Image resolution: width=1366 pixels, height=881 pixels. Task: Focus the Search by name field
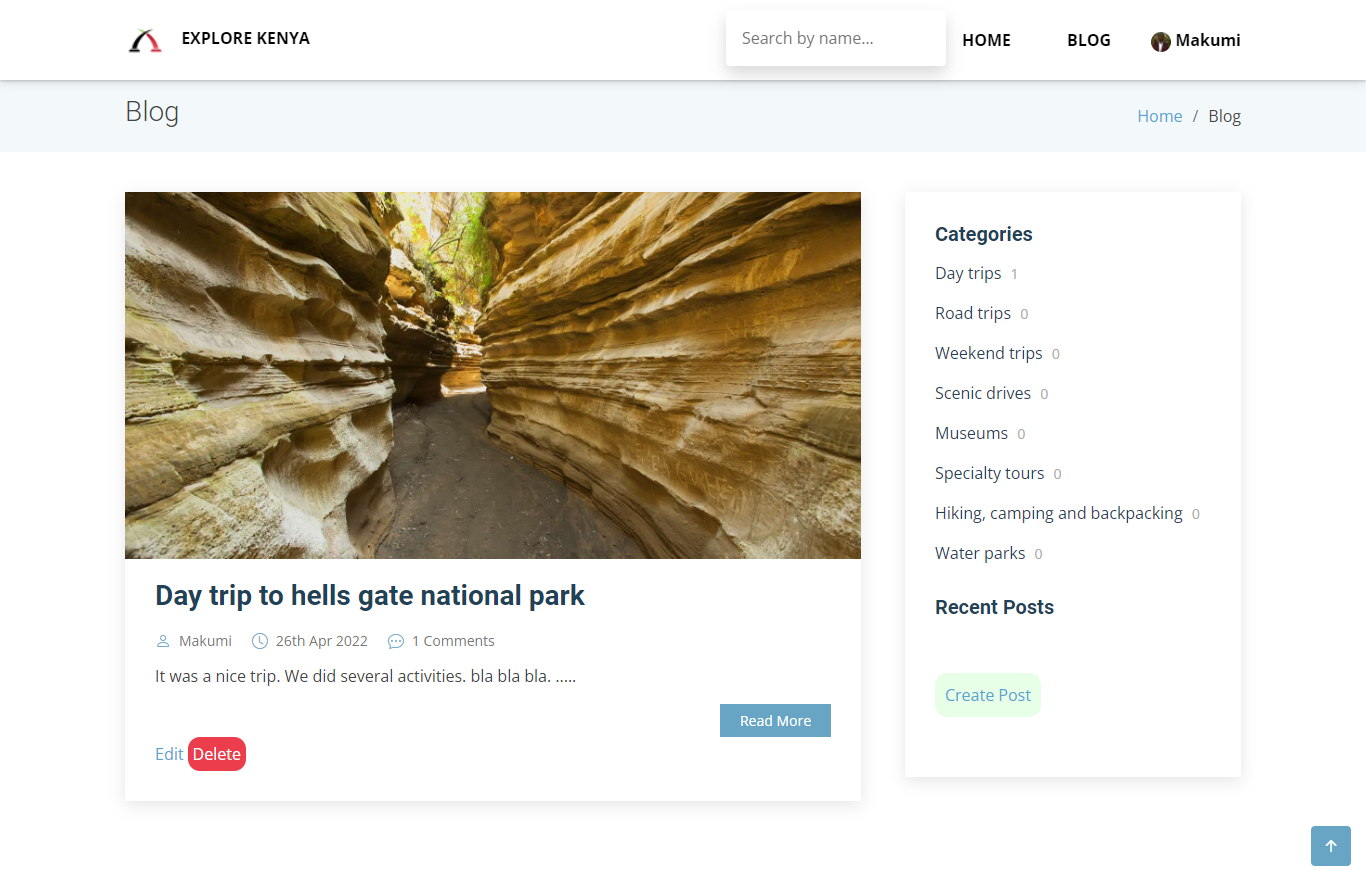(836, 39)
